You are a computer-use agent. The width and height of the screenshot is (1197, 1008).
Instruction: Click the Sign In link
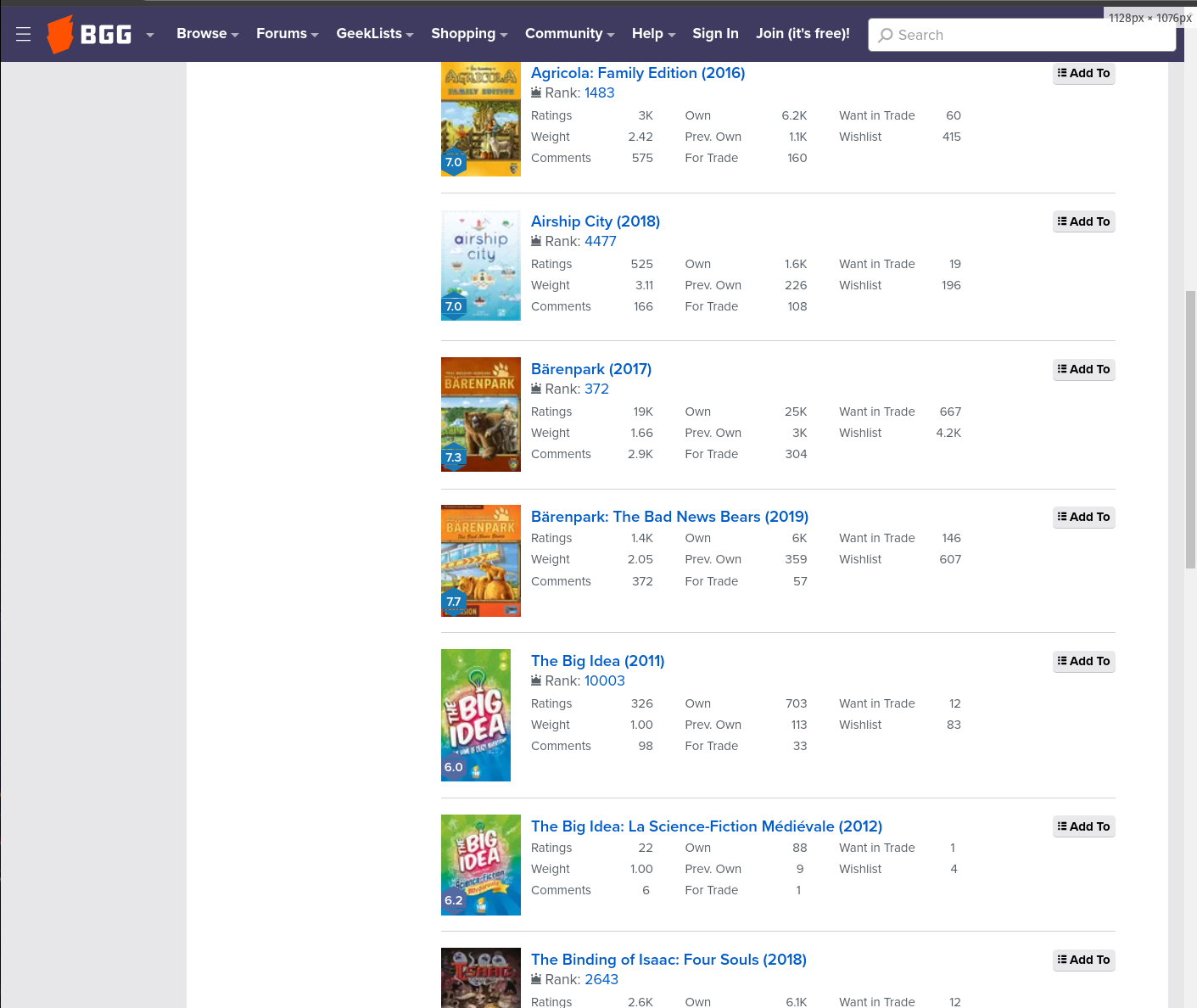click(x=715, y=34)
